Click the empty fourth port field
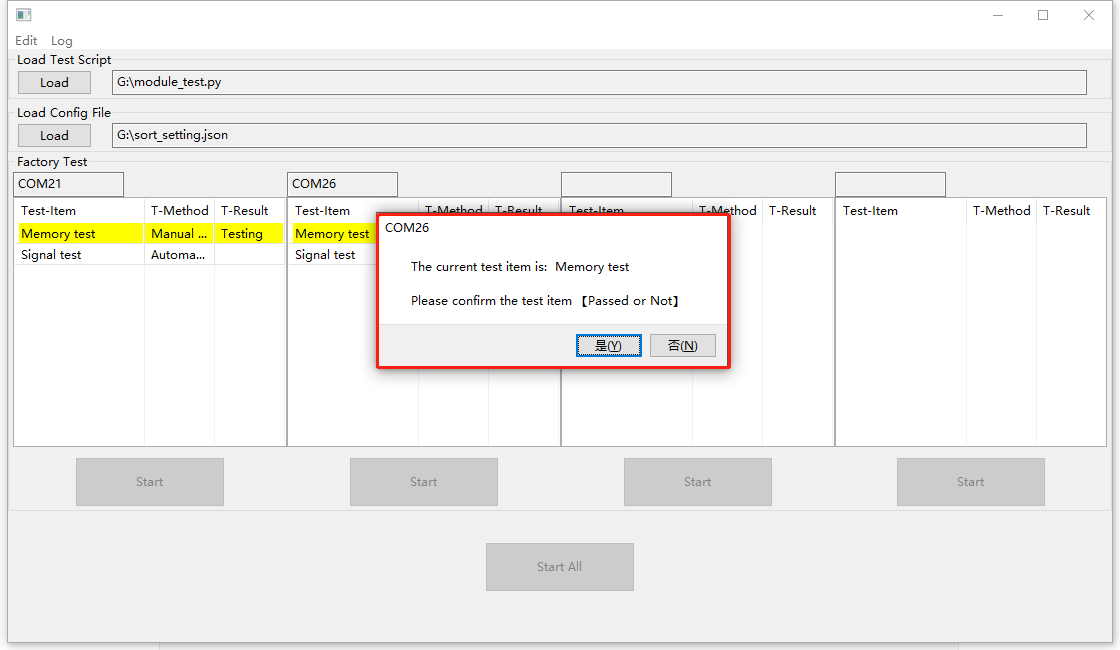The image size is (1120, 650). pos(890,184)
